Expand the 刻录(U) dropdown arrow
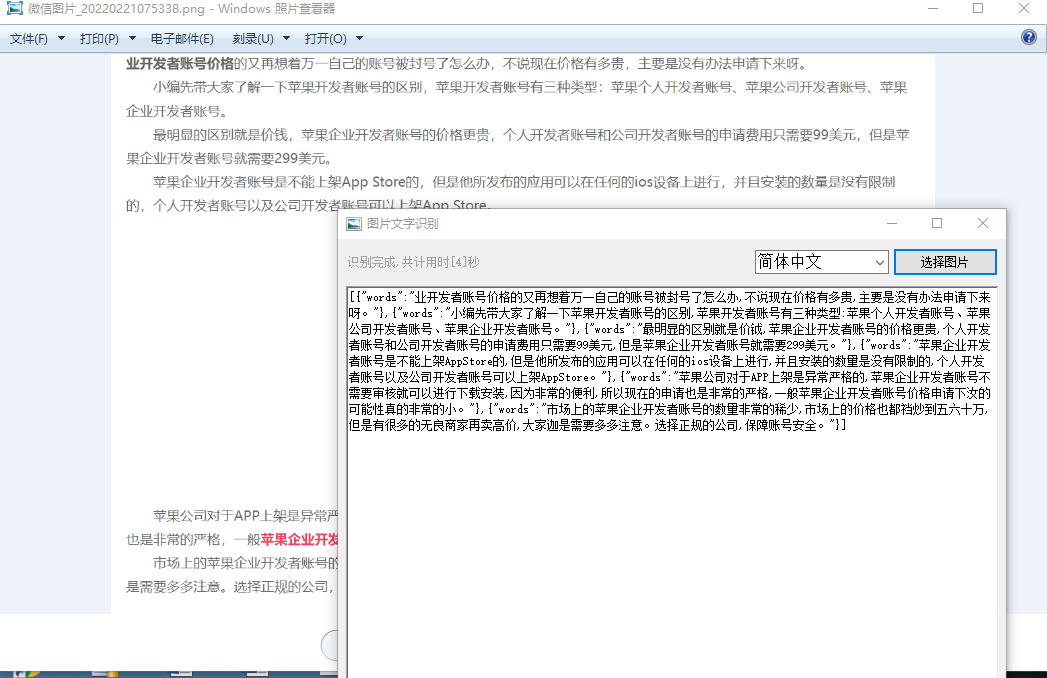The height and width of the screenshot is (678, 1047). tap(286, 39)
